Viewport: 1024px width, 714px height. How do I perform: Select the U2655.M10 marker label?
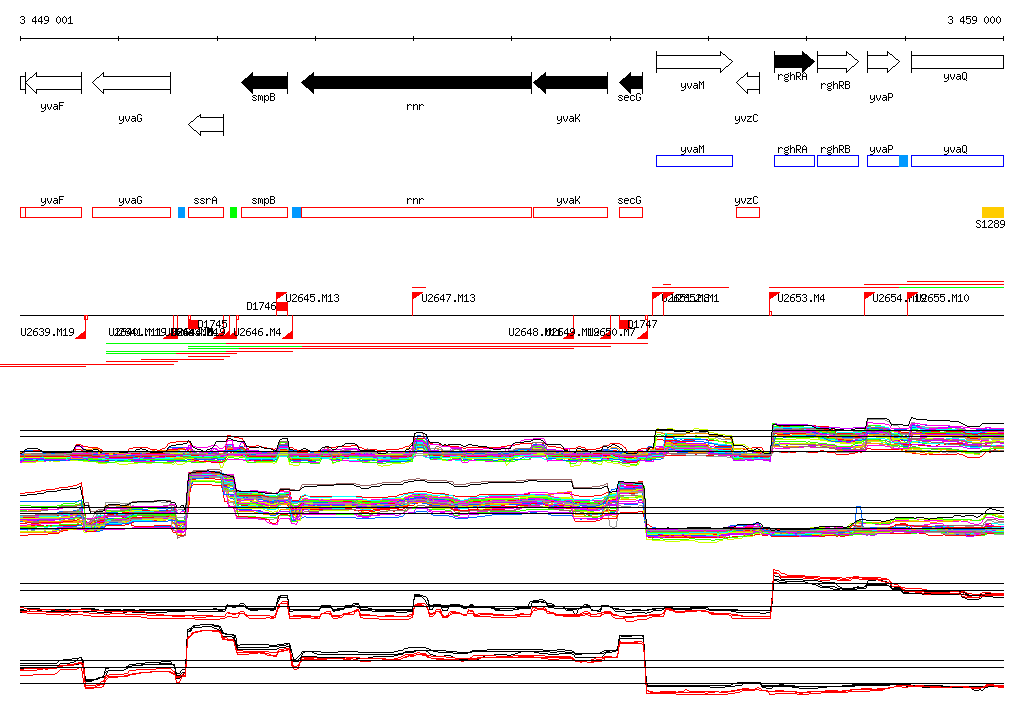point(942,298)
